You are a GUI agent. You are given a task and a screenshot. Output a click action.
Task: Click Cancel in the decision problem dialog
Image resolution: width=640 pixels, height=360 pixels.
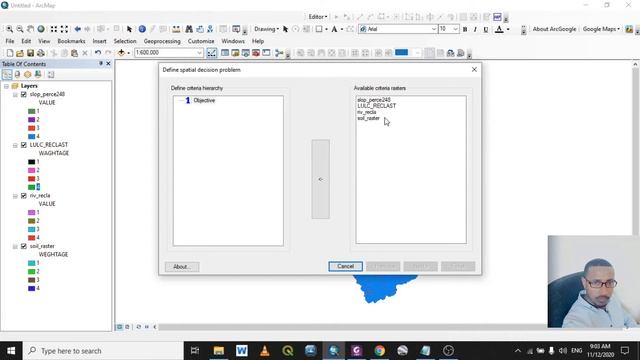pos(345,267)
